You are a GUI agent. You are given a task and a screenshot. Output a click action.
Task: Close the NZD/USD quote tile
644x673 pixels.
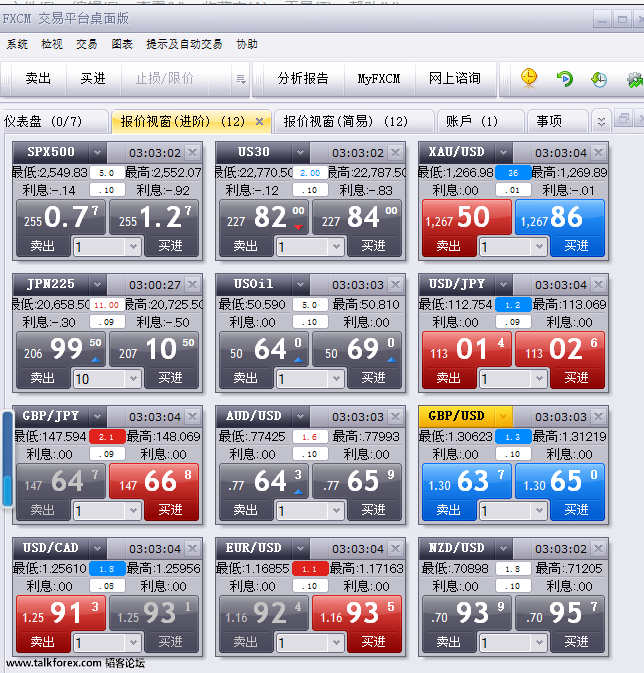click(598, 549)
